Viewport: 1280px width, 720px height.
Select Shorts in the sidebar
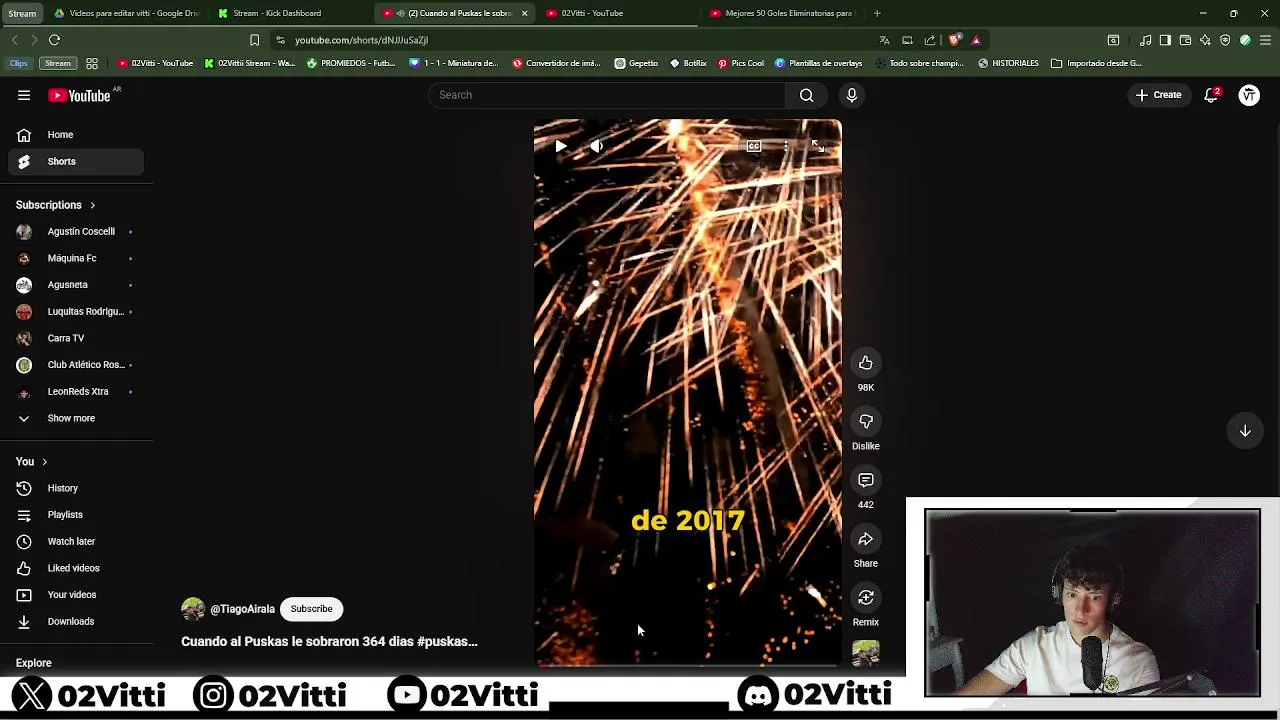pyautogui.click(x=76, y=161)
